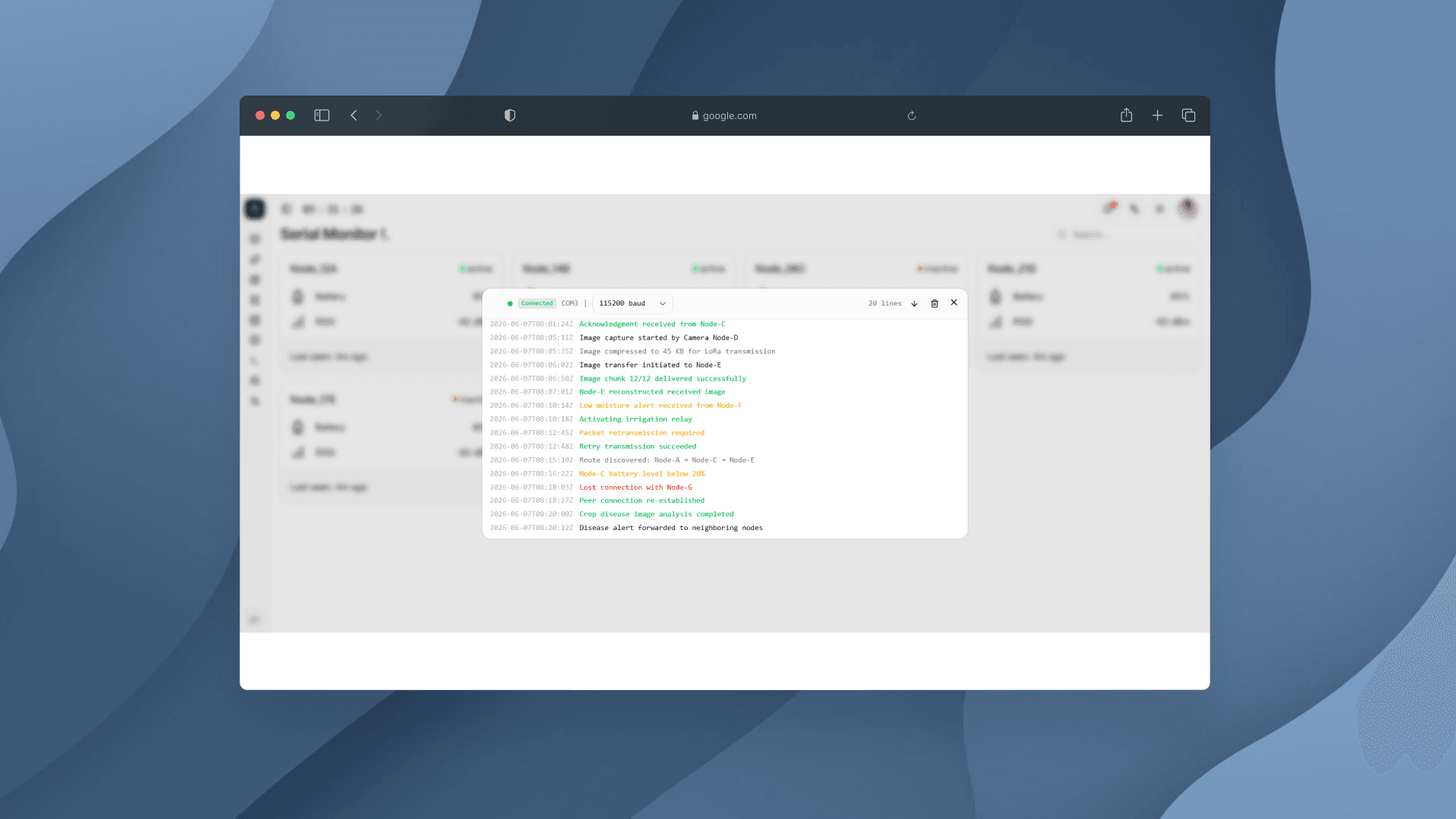Click timestamp 2026-06-07T08:20:12Z
The height and width of the screenshot is (819, 1456).
[532, 528]
